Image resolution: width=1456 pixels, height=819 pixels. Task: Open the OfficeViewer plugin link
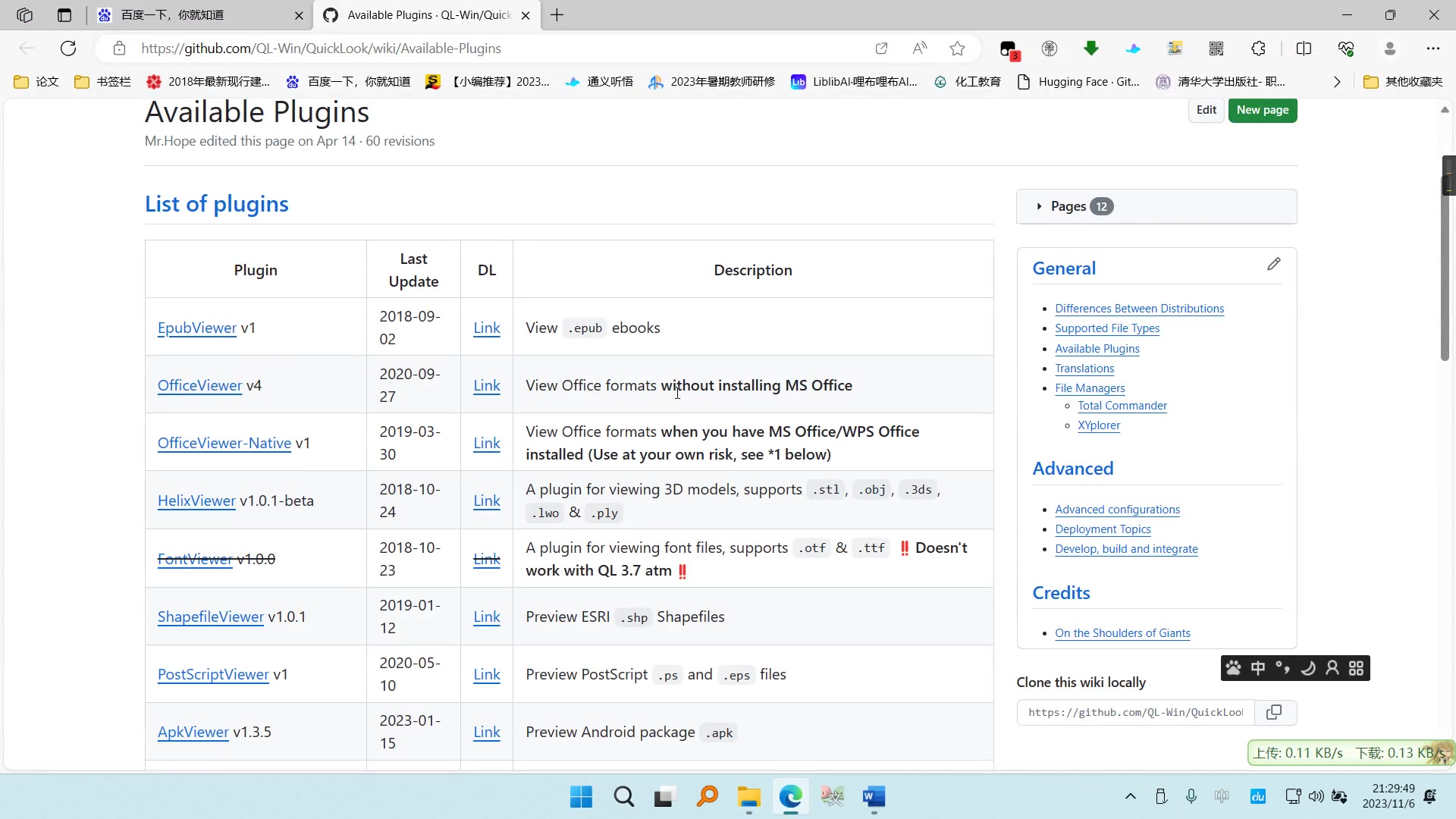199,385
